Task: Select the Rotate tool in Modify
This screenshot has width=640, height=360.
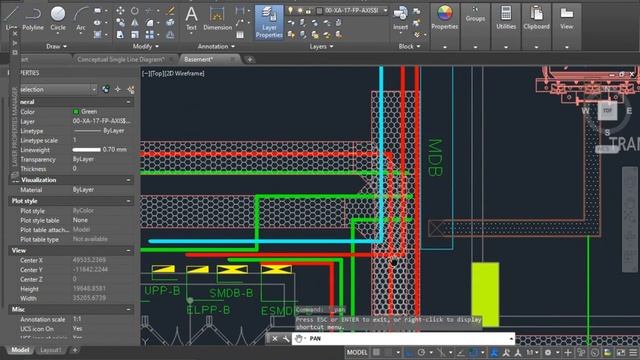Action: click(135, 11)
